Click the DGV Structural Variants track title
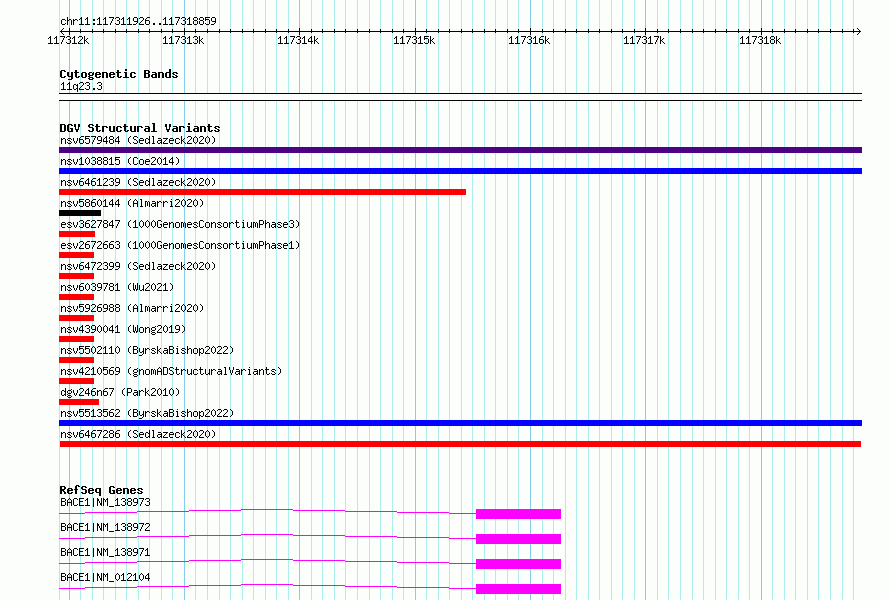This screenshot has width=890, height=600. (140, 128)
